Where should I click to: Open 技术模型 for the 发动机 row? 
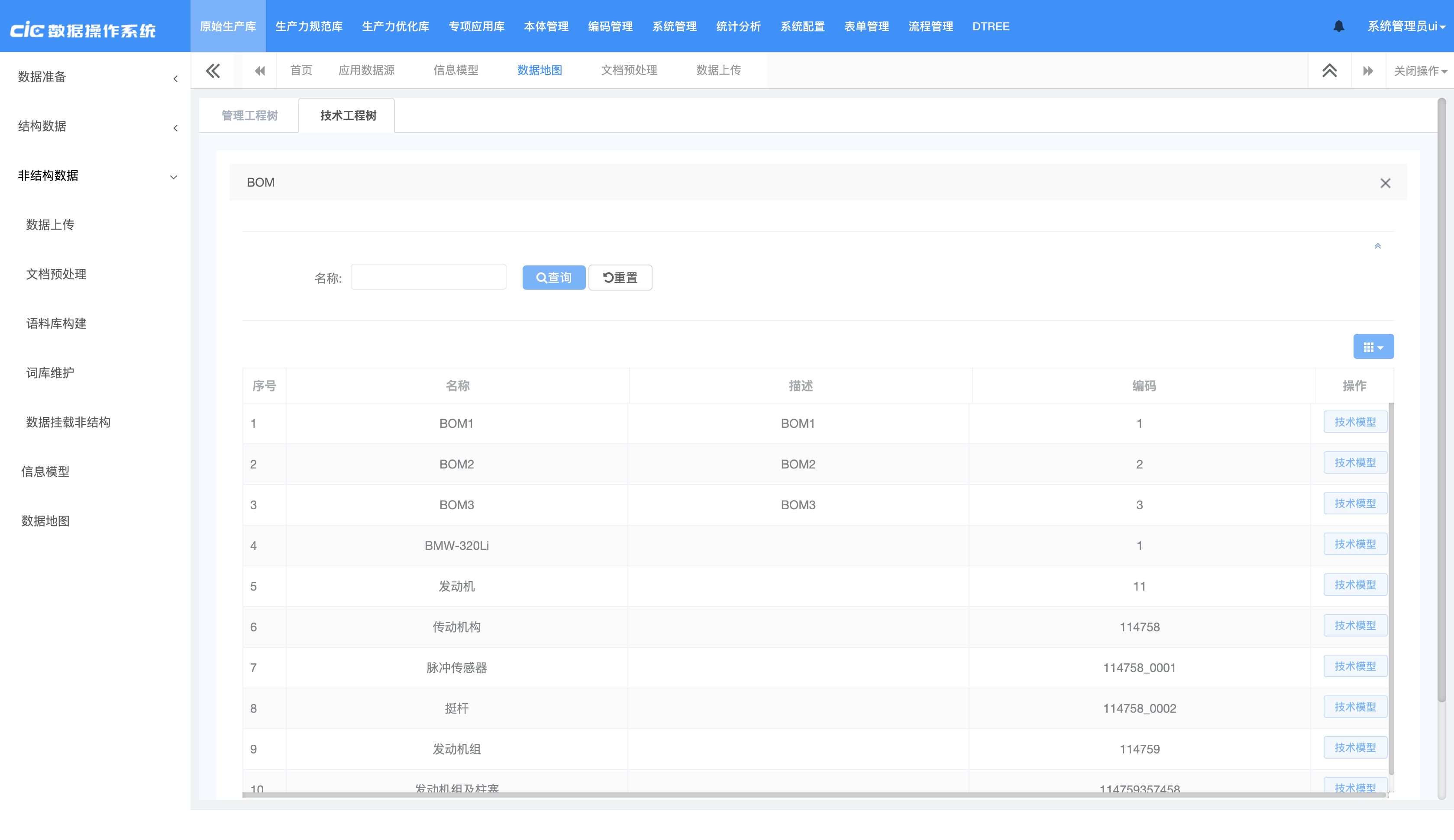[1354, 585]
